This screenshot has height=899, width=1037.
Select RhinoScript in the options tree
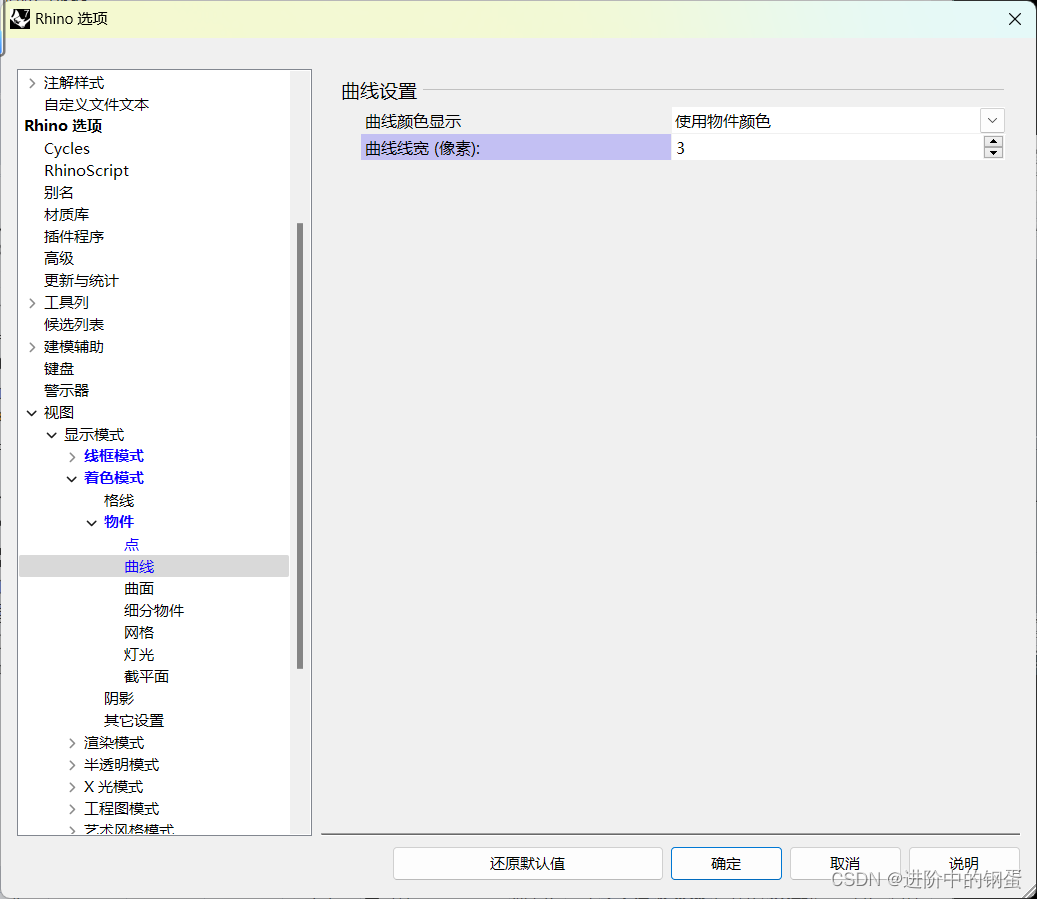point(87,171)
